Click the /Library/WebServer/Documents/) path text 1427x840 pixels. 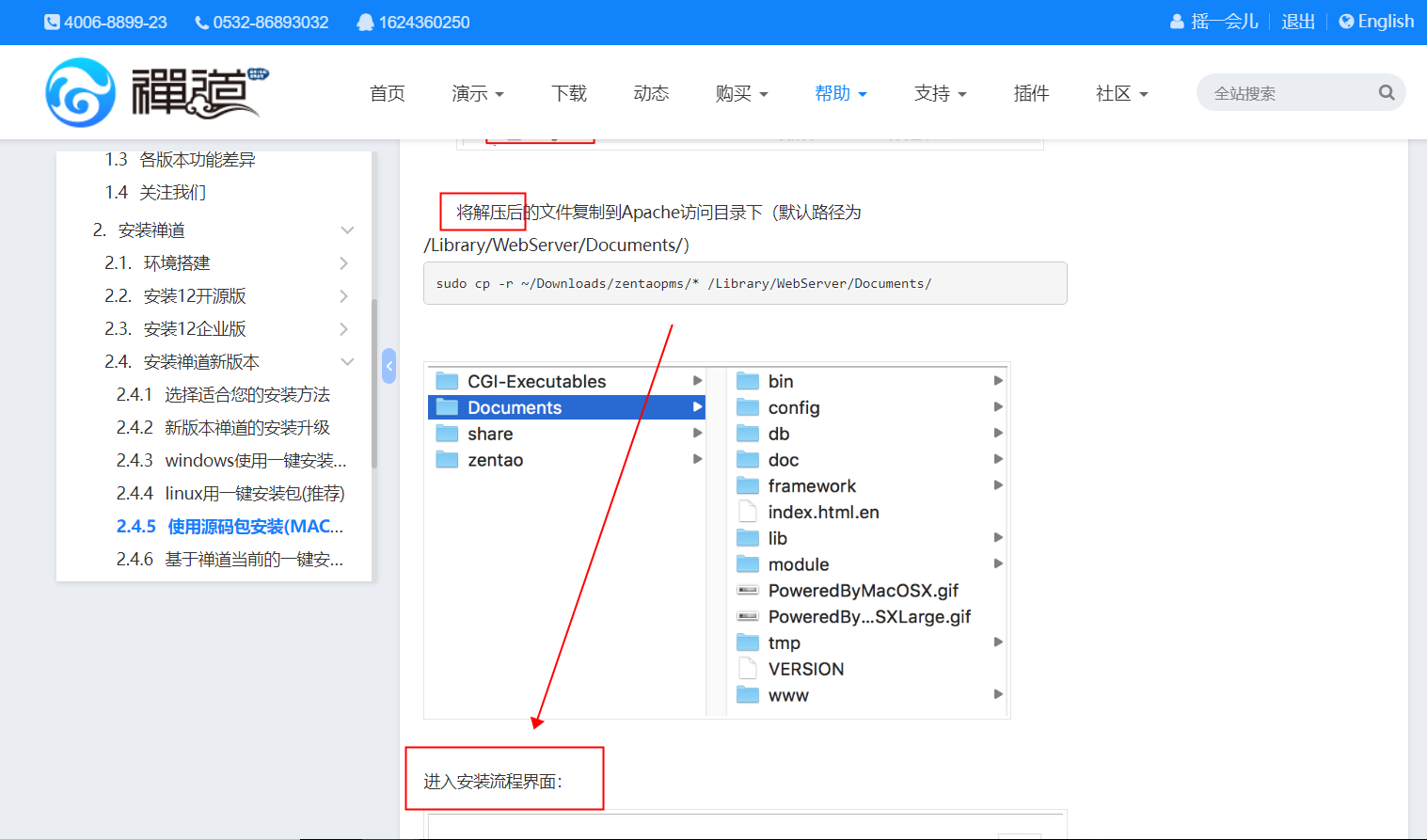coord(557,246)
